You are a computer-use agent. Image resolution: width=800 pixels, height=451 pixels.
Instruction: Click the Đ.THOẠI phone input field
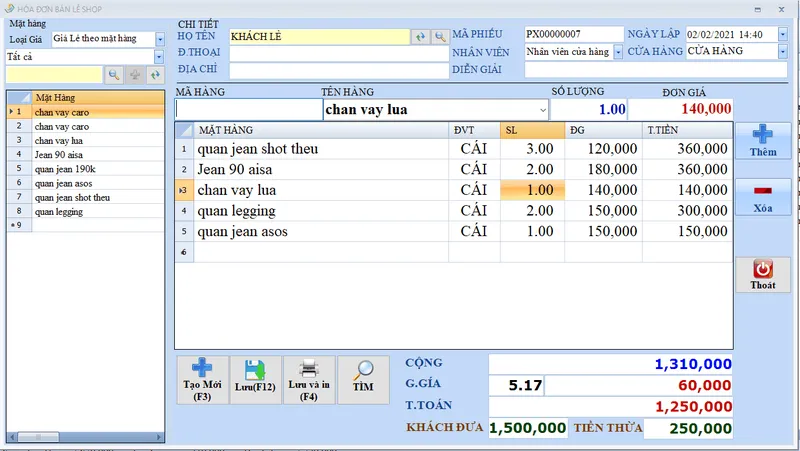[339, 53]
